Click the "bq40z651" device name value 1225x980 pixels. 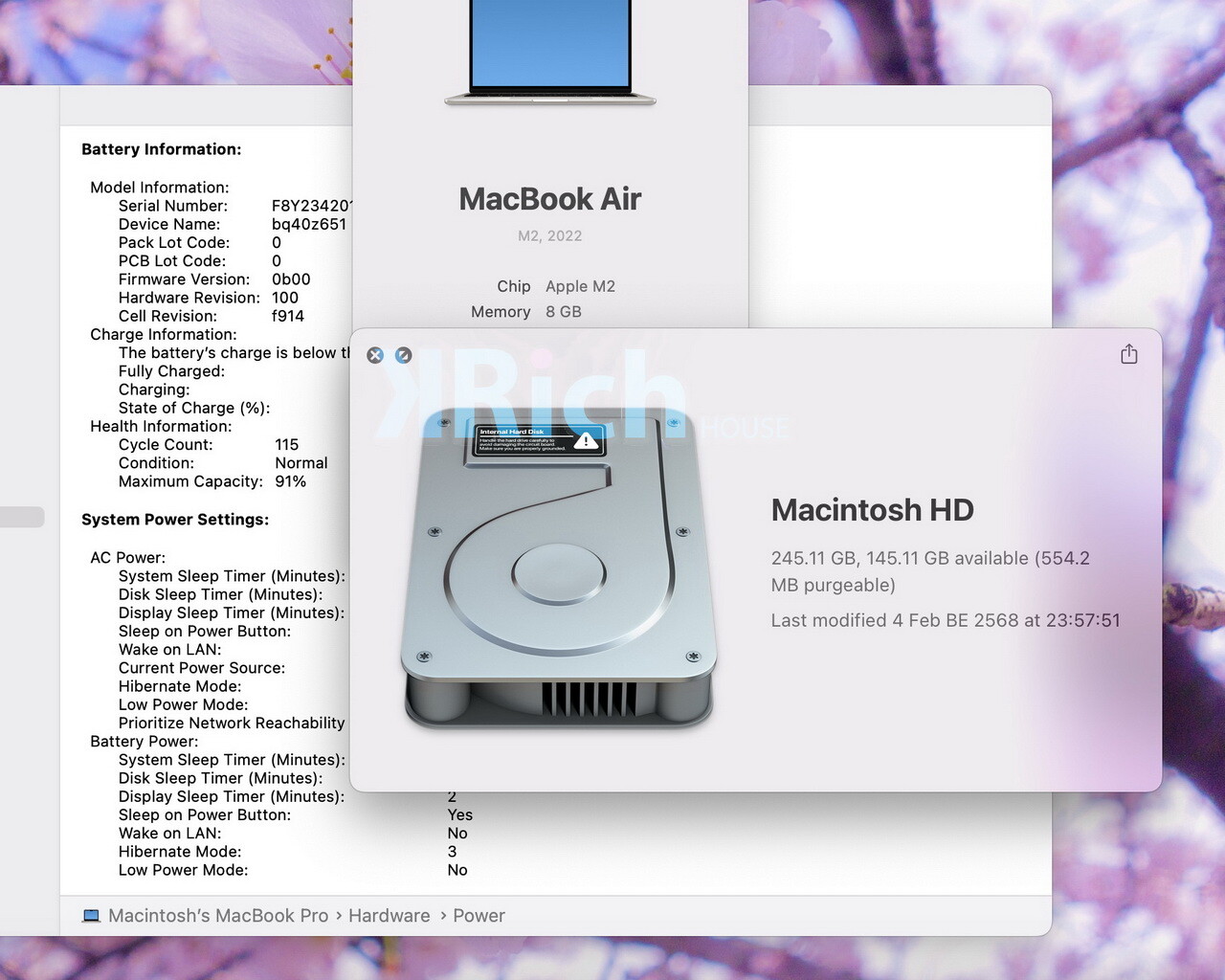pyautogui.click(x=309, y=224)
